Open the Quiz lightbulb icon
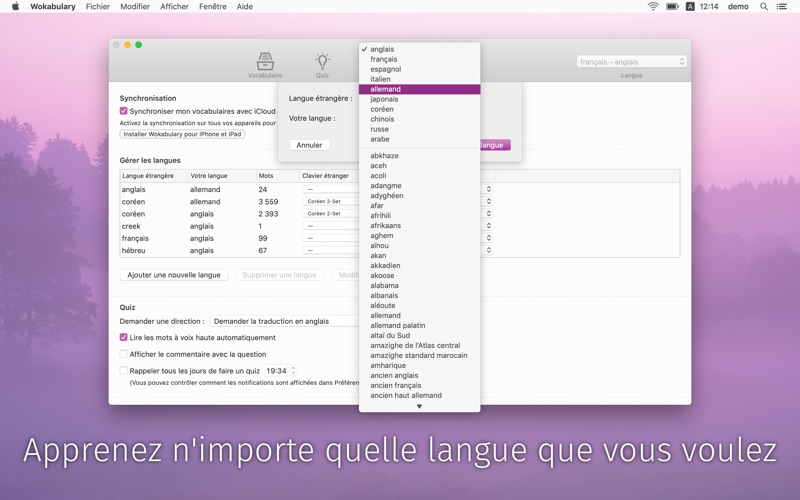 pos(322,65)
